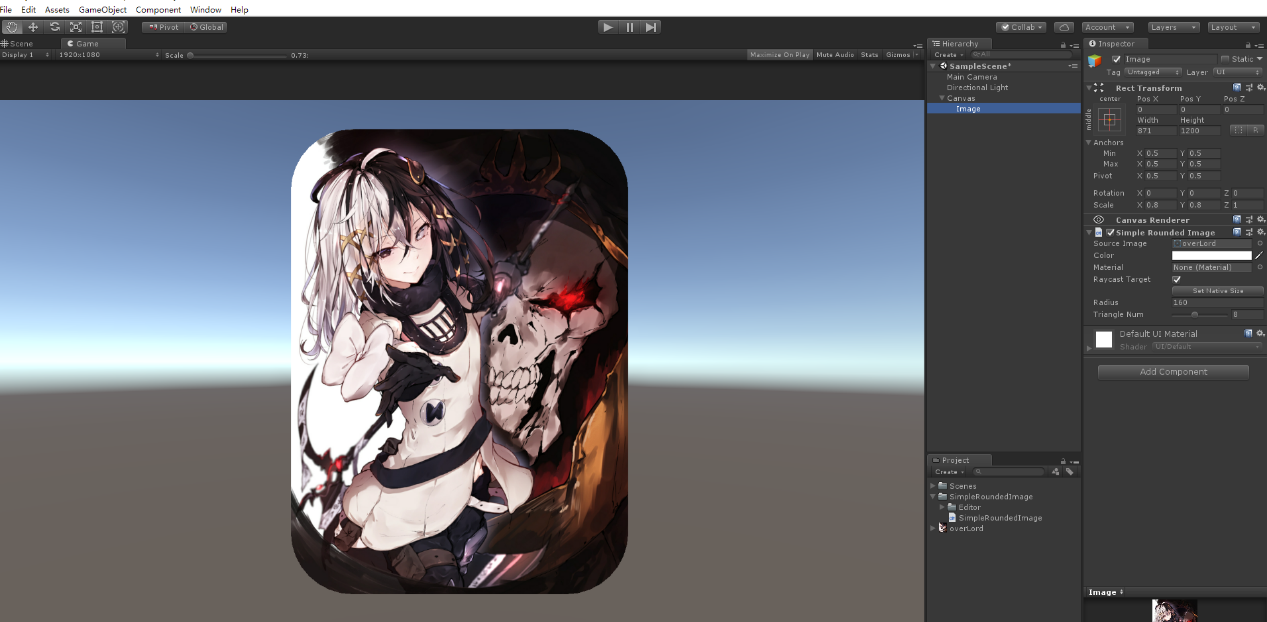
Task: Open the Layout dropdown
Action: 1233,27
